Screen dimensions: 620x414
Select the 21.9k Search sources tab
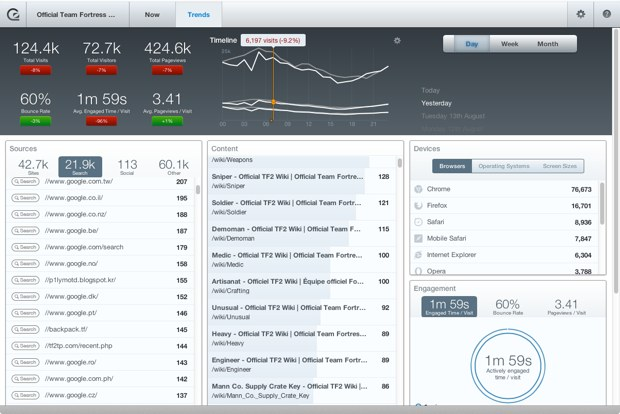coord(80,166)
